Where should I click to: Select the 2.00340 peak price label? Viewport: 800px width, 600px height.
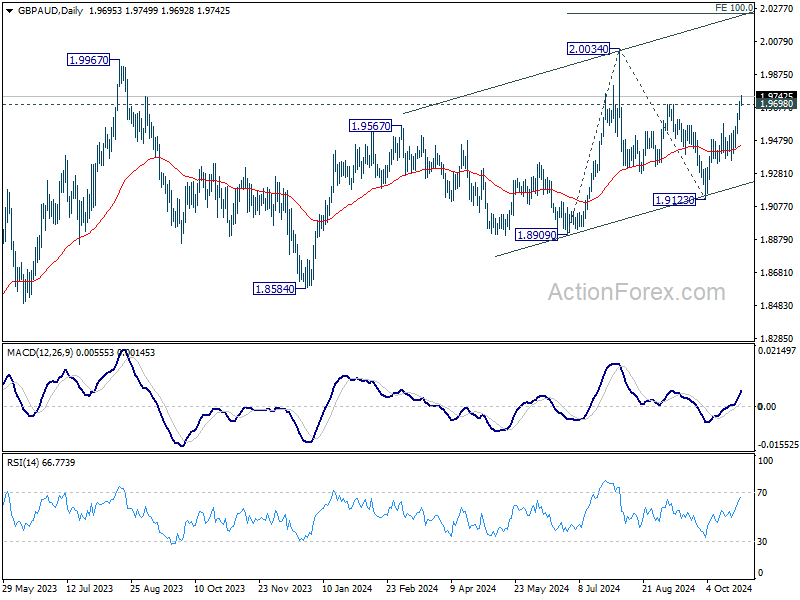tap(589, 49)
